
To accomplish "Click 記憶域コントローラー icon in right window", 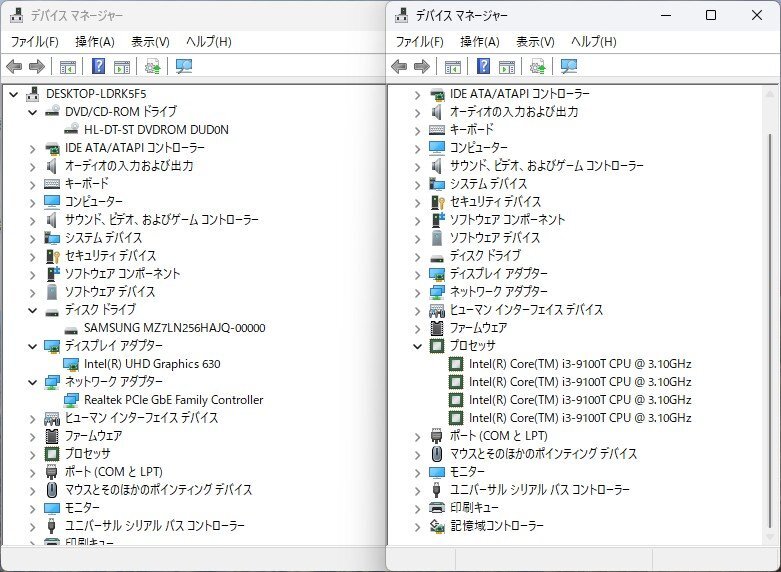I will pyautogui.click(x=437, y=526).
